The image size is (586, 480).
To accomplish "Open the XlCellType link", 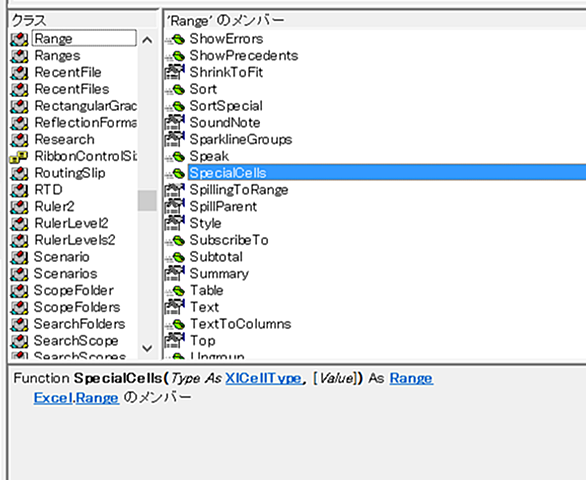I will tap(263, 378).
